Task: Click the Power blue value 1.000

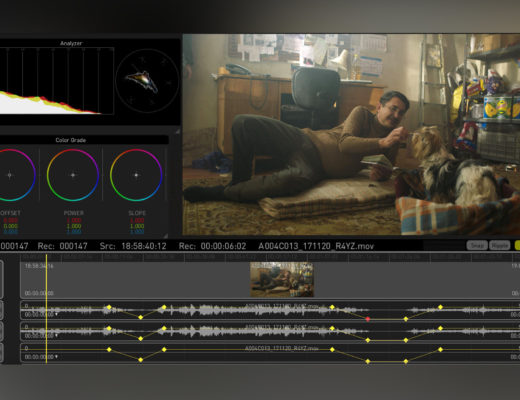Action: tap(74, 231)
